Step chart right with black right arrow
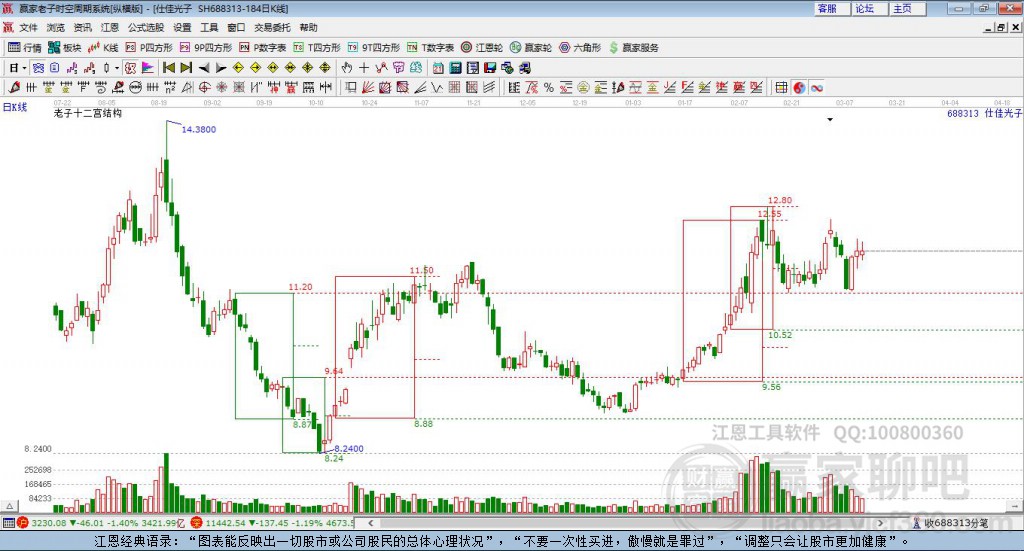Image resolution: width=1024 pixels, height=551 pixels. click(x=221, y=68)
